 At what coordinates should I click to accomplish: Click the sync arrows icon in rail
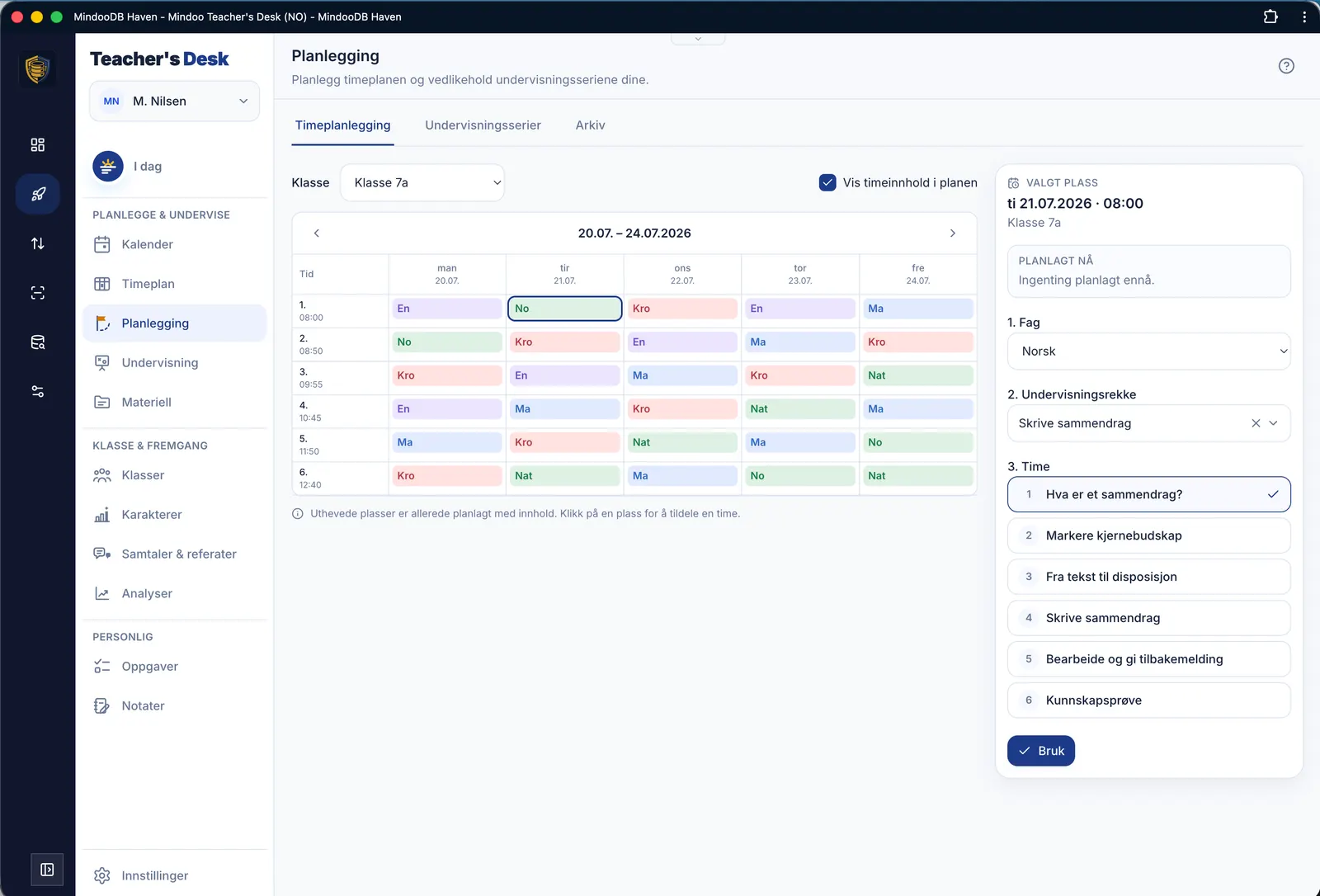(38, 243)
